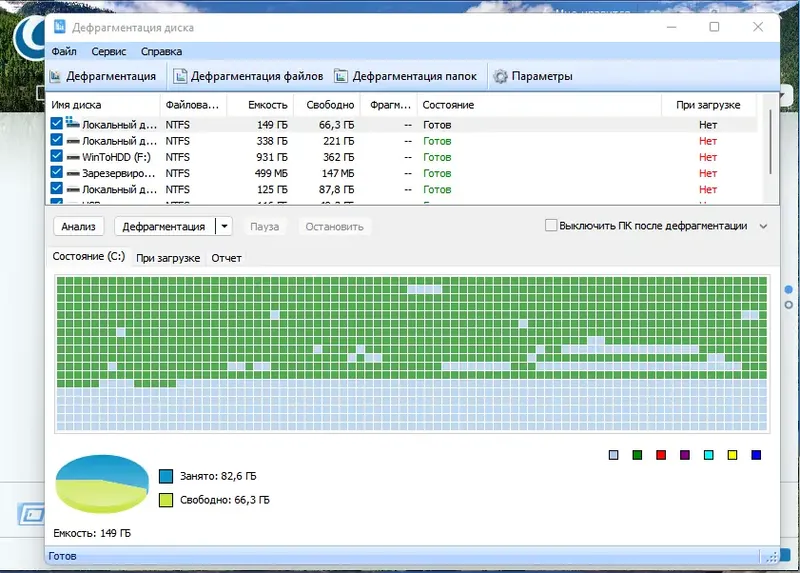This screenshot has height=573, width=800.
Task: Click the light blue legend swatch
Action: tap(614, 455)
